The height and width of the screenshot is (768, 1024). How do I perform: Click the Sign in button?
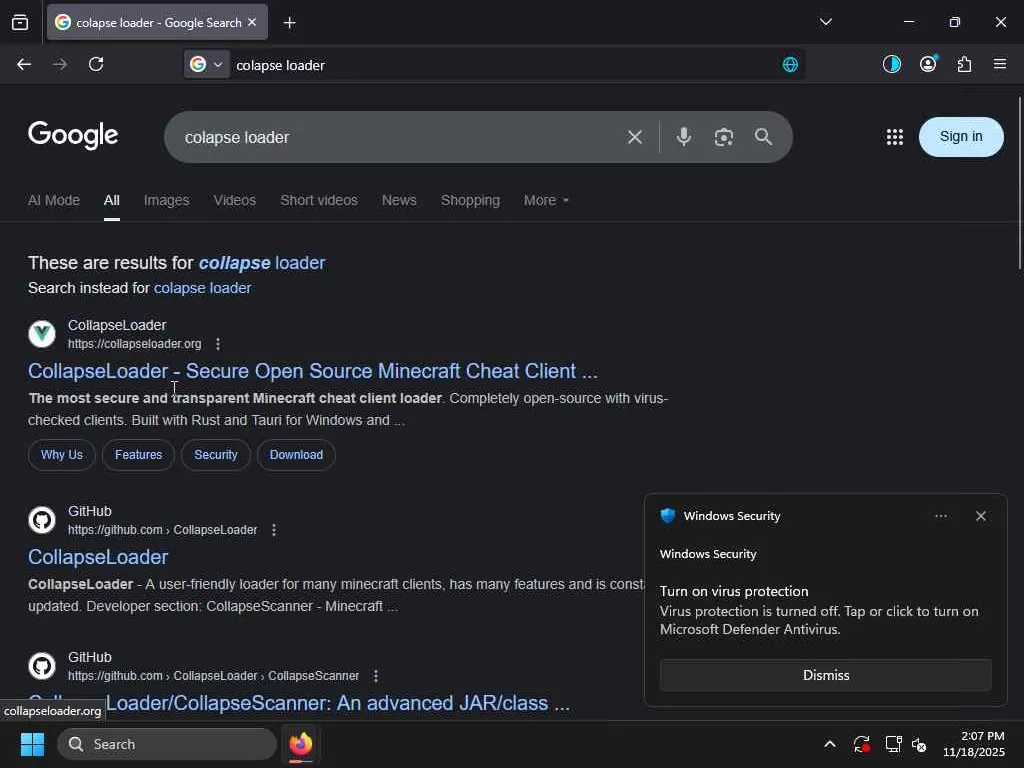[x=961, y=136]
